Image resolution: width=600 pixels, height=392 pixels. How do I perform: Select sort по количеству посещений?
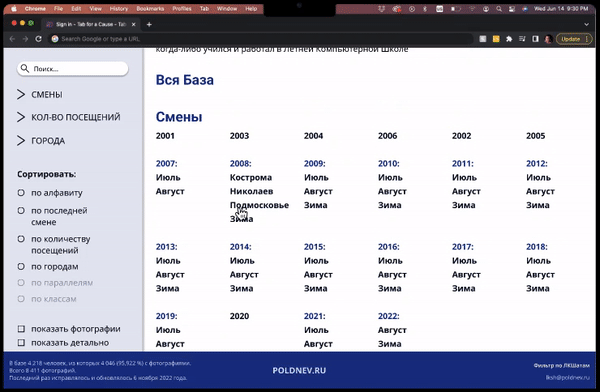click(21, 239)
